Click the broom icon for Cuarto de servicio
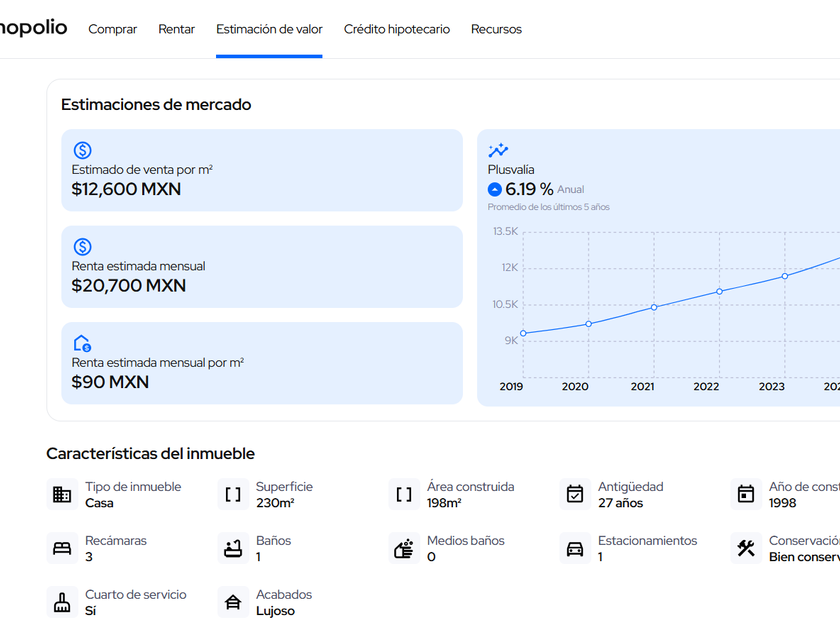The image size is (840, 630). 62,602
